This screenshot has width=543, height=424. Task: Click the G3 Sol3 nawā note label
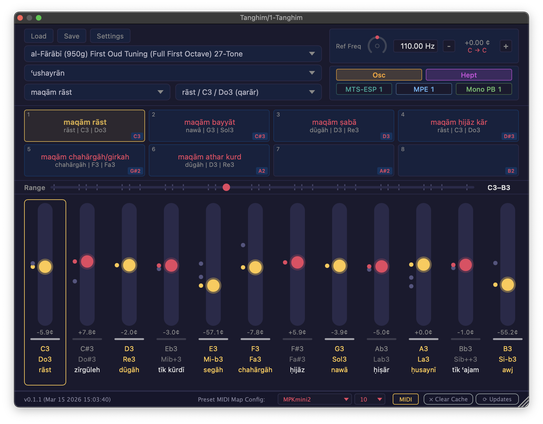(339, 359)
